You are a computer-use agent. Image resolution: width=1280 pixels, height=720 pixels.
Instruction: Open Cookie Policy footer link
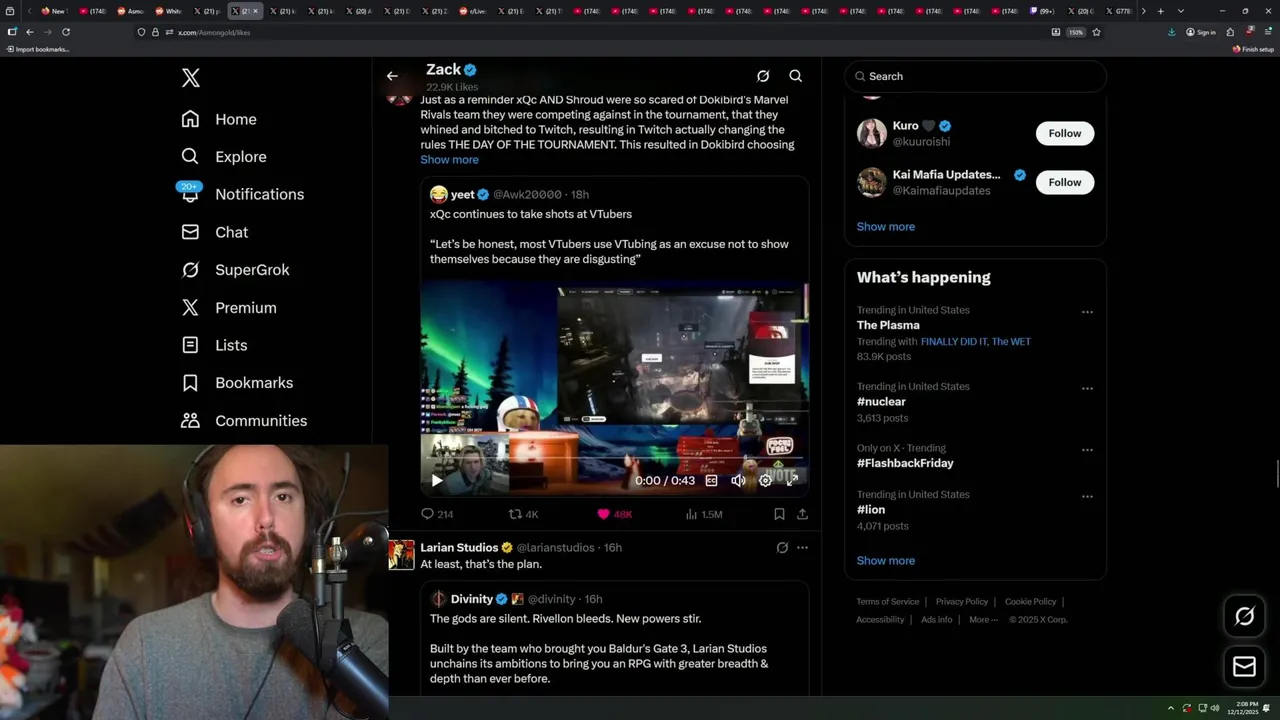(x=1030, y=602)
